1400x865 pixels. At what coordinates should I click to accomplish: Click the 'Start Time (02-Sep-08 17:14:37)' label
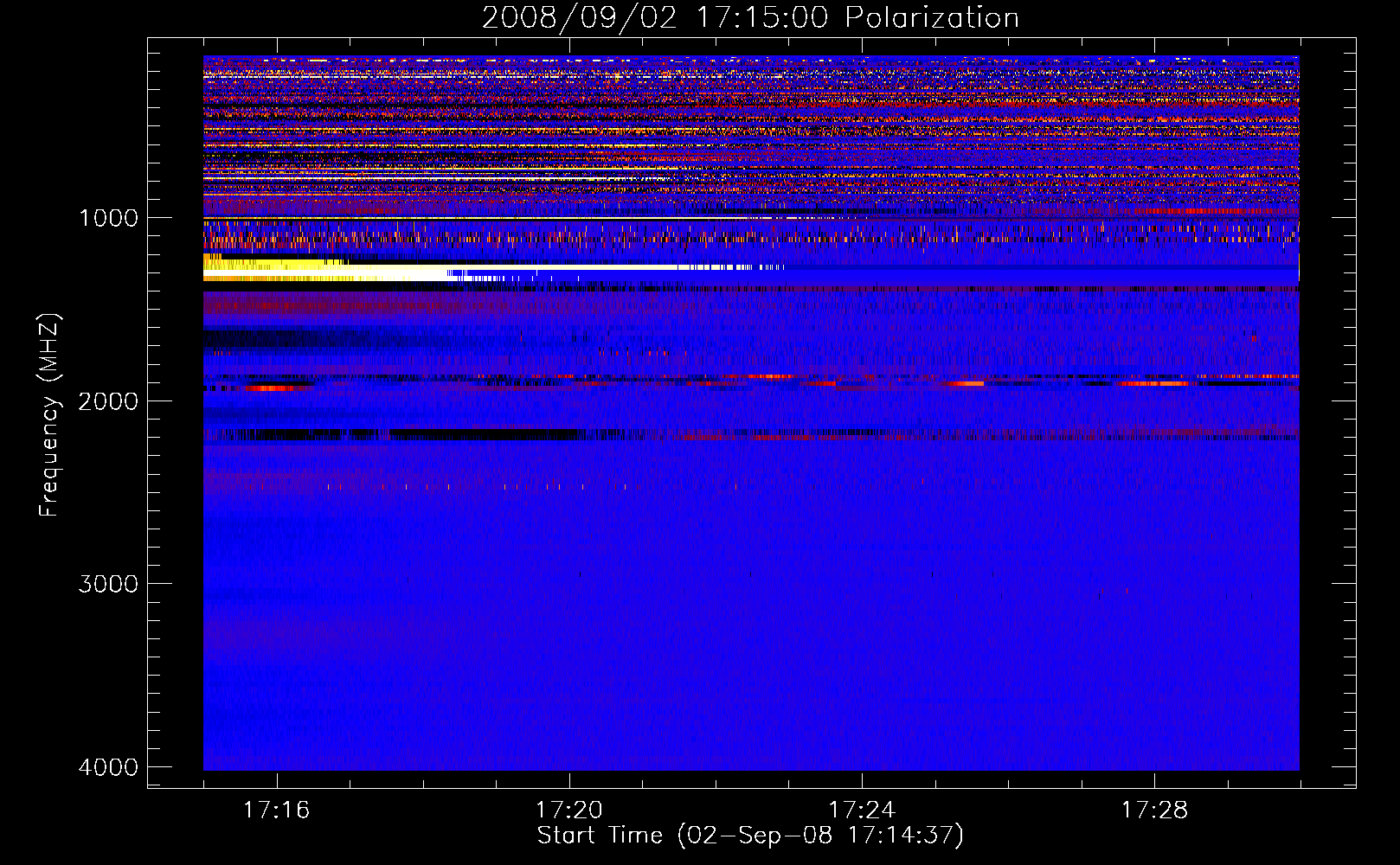click(x=750, y=836)
